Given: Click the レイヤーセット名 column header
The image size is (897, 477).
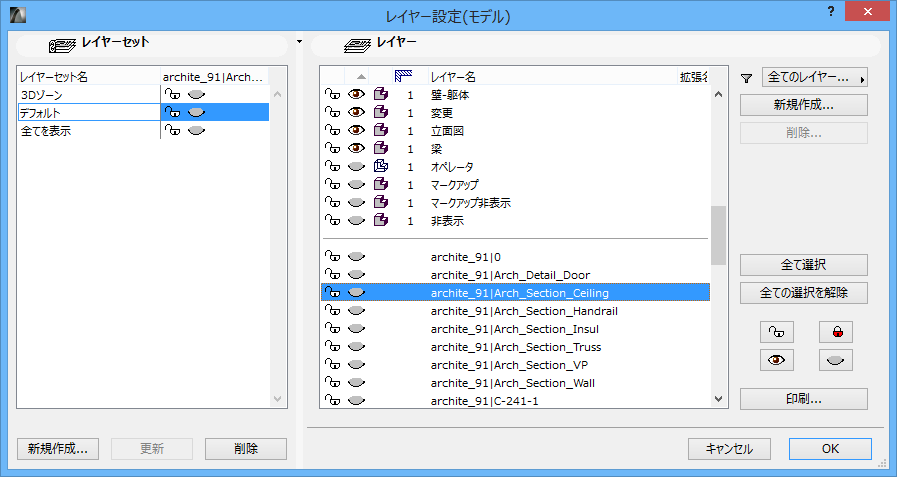Looking at the screenshot, I should [x=54, y=77].
